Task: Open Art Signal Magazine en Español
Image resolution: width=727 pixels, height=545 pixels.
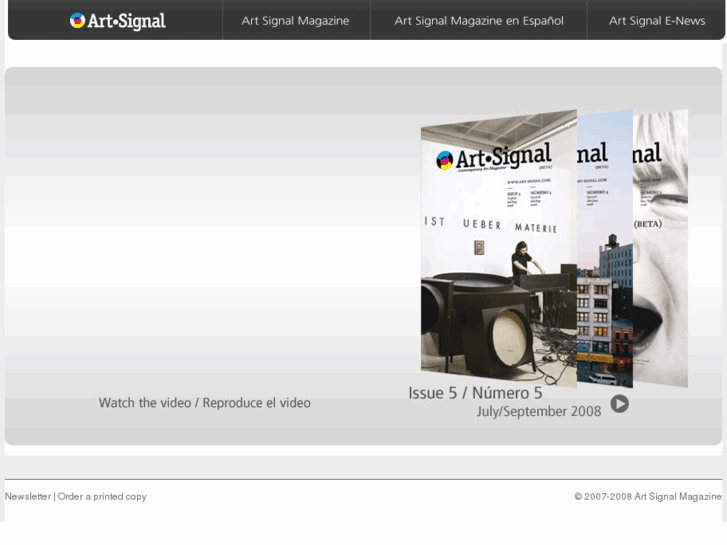Action: coord(479,21)
